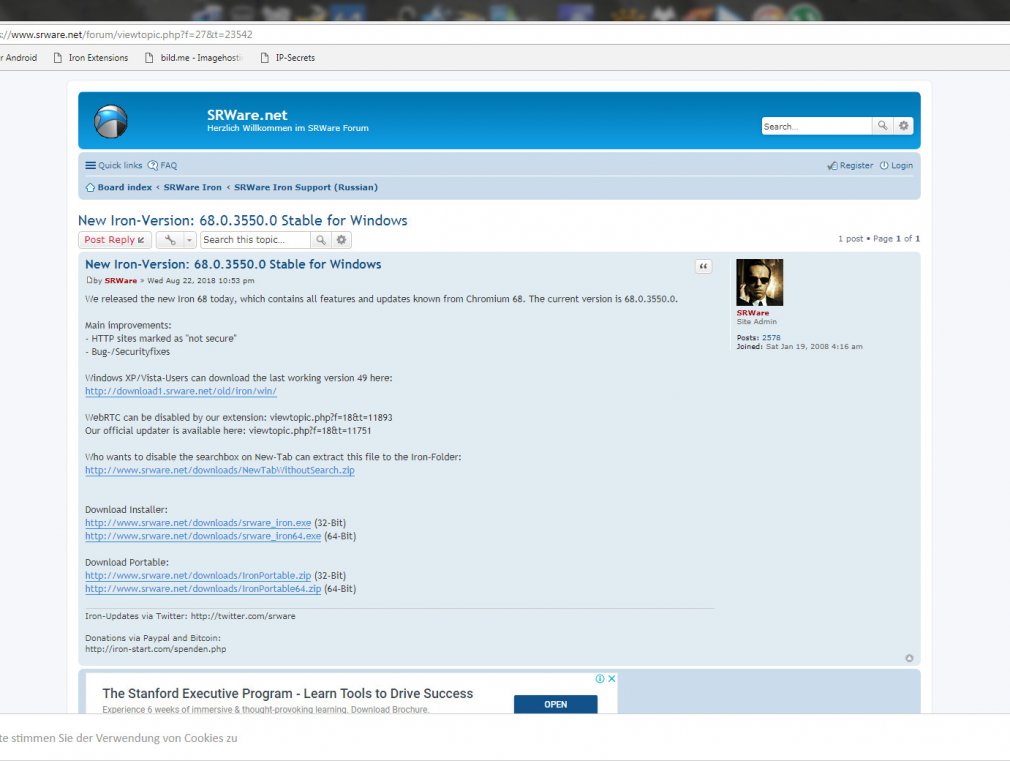Close the Stanford ad with the X icon
Viewport: 1010px width, 761px height.
(x=612, y=679)
